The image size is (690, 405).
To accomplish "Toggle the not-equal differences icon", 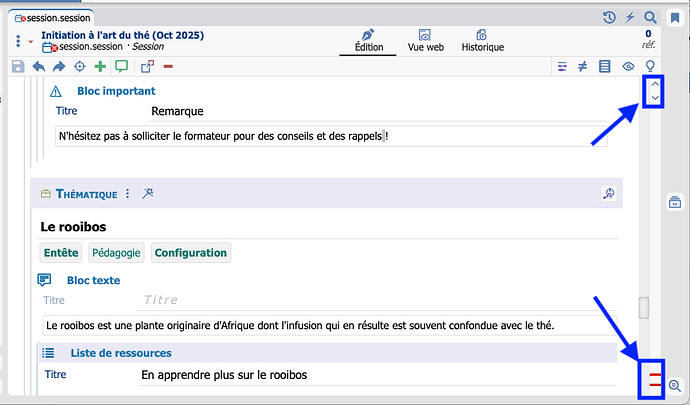I will 583,67.
